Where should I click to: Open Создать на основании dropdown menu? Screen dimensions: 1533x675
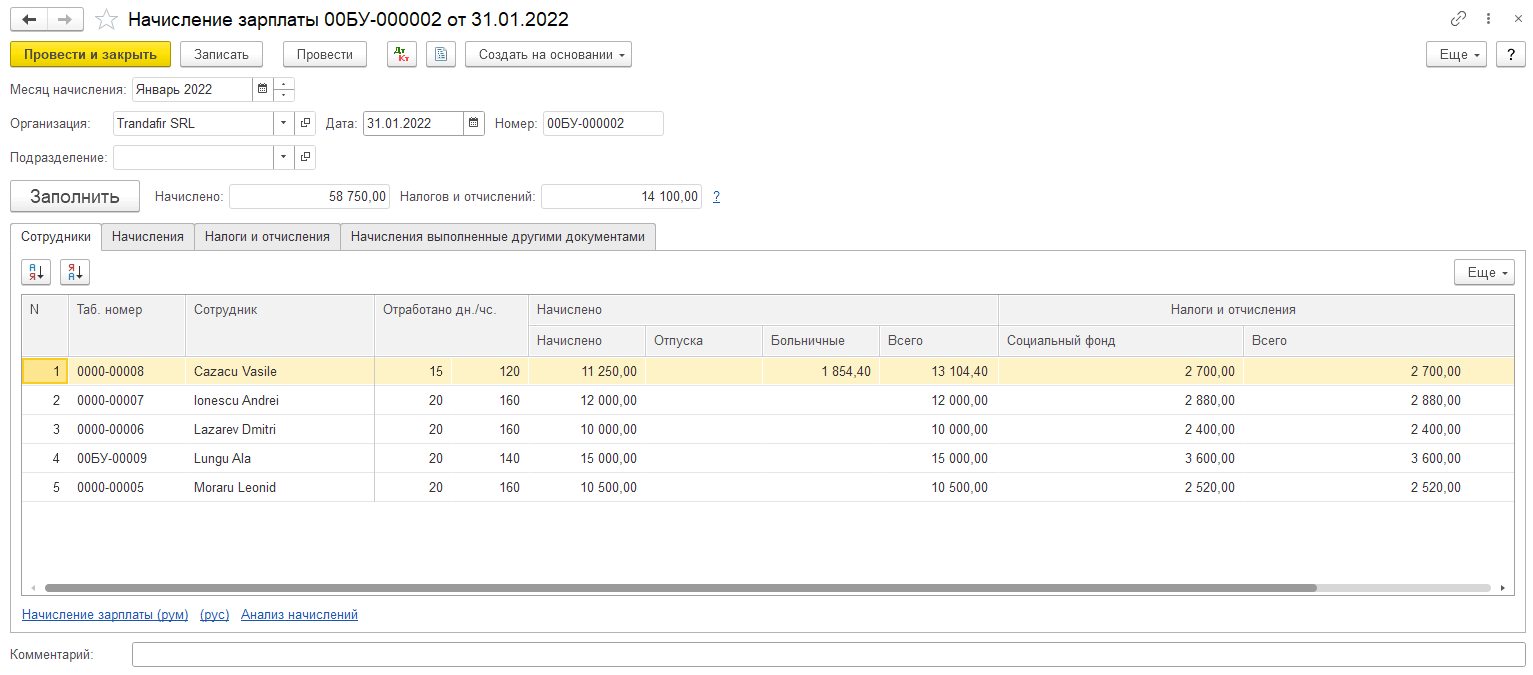coord(548,54)
